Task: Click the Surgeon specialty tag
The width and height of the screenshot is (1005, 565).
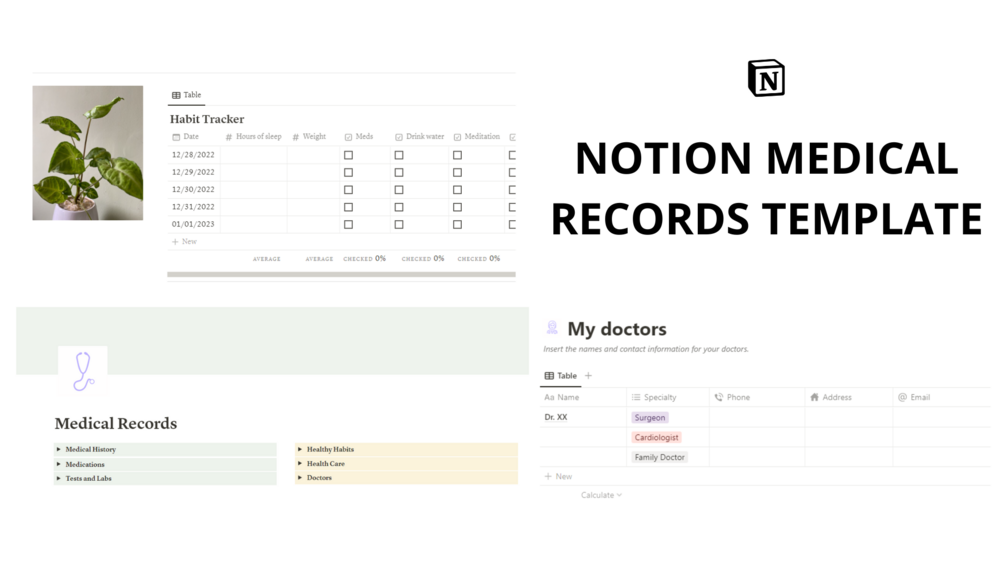Action: pos(650,418)
